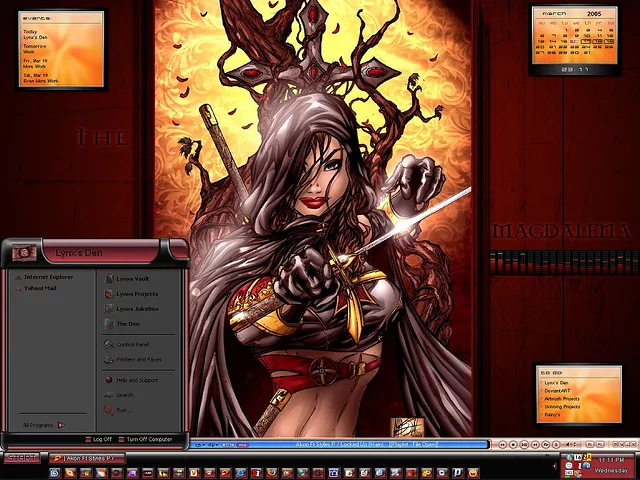Click the 2005 year label in calendar
Screen dimensions: 640x480
[594, 14]
